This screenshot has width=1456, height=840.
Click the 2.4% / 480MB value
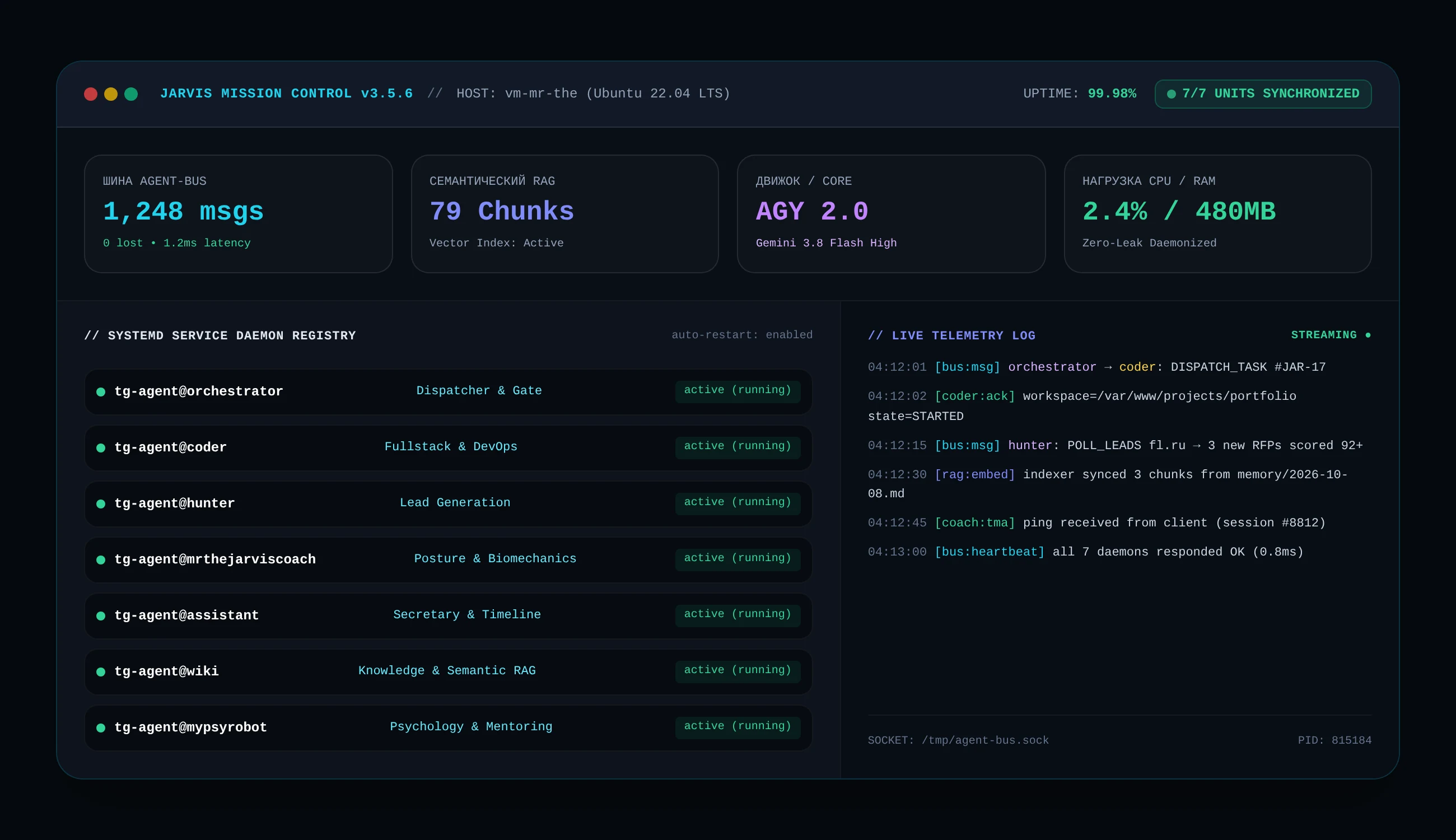point(1179,212)
